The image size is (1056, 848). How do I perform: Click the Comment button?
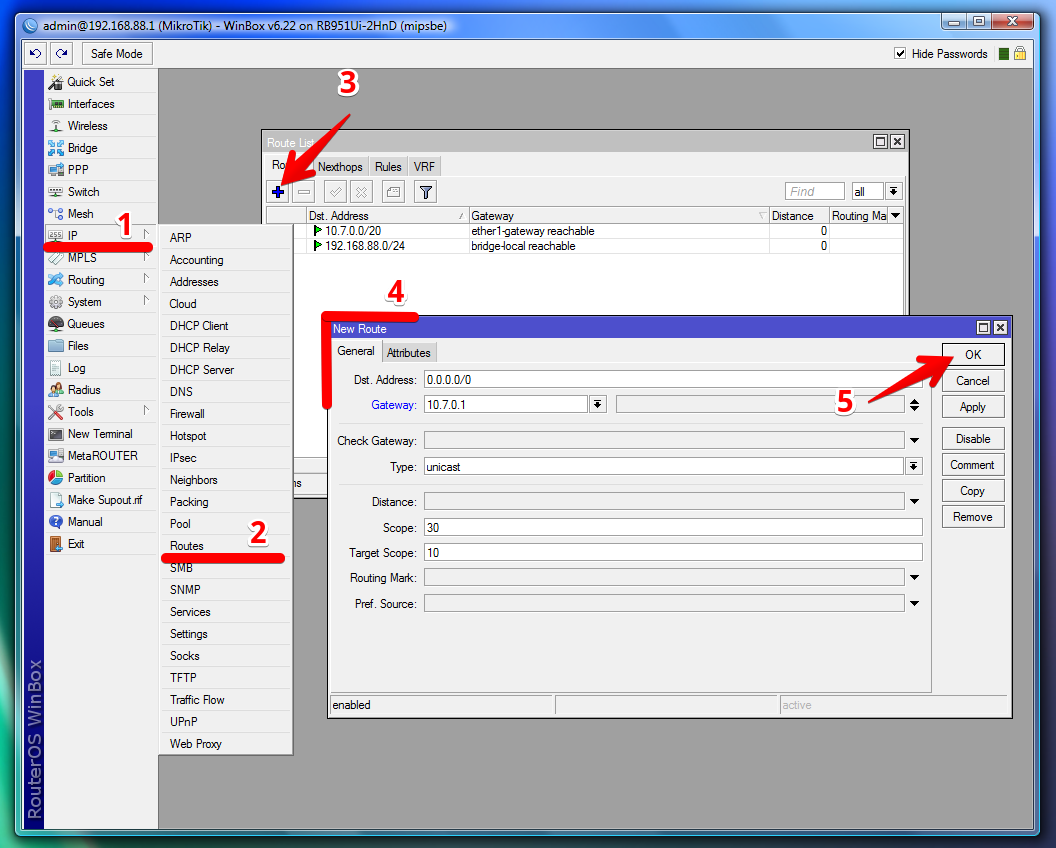click(x=973, y=465)
